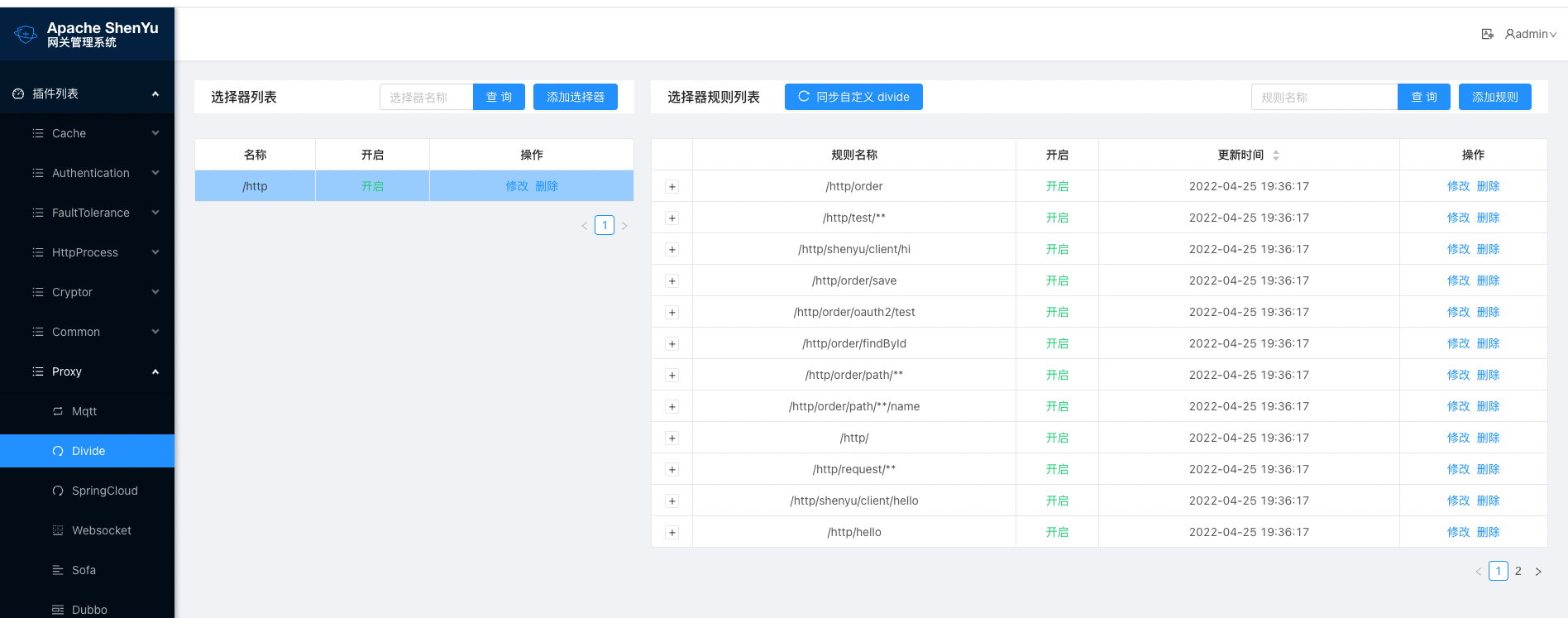Click the Apache ShenYu logo icon
This screenshot has width=1568, height=618.
click(x=26, y=34)
